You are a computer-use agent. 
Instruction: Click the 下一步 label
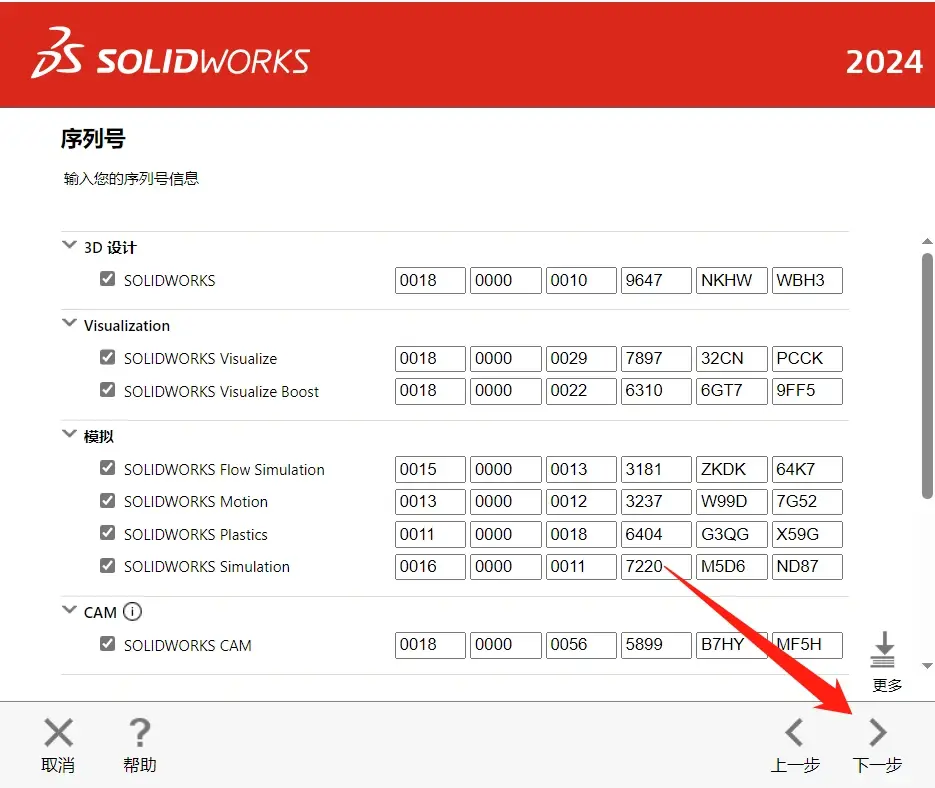(877, 765)
